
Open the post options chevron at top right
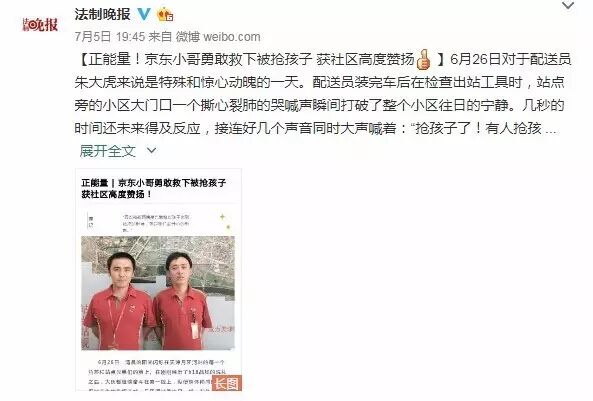click(568, 5)
